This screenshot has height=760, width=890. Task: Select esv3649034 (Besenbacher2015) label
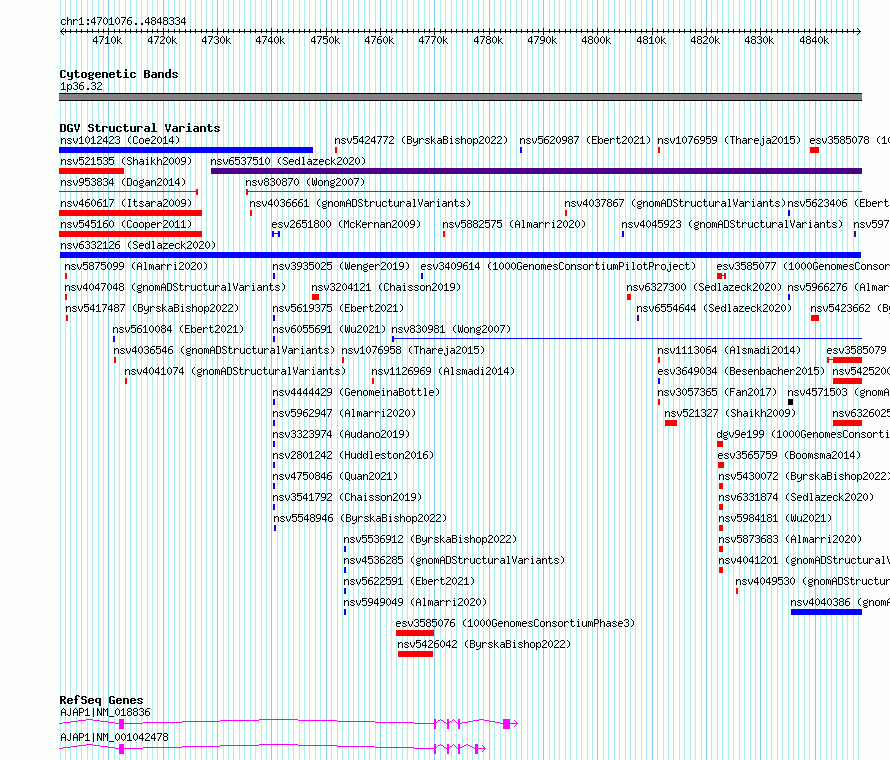tap(741, 371)
